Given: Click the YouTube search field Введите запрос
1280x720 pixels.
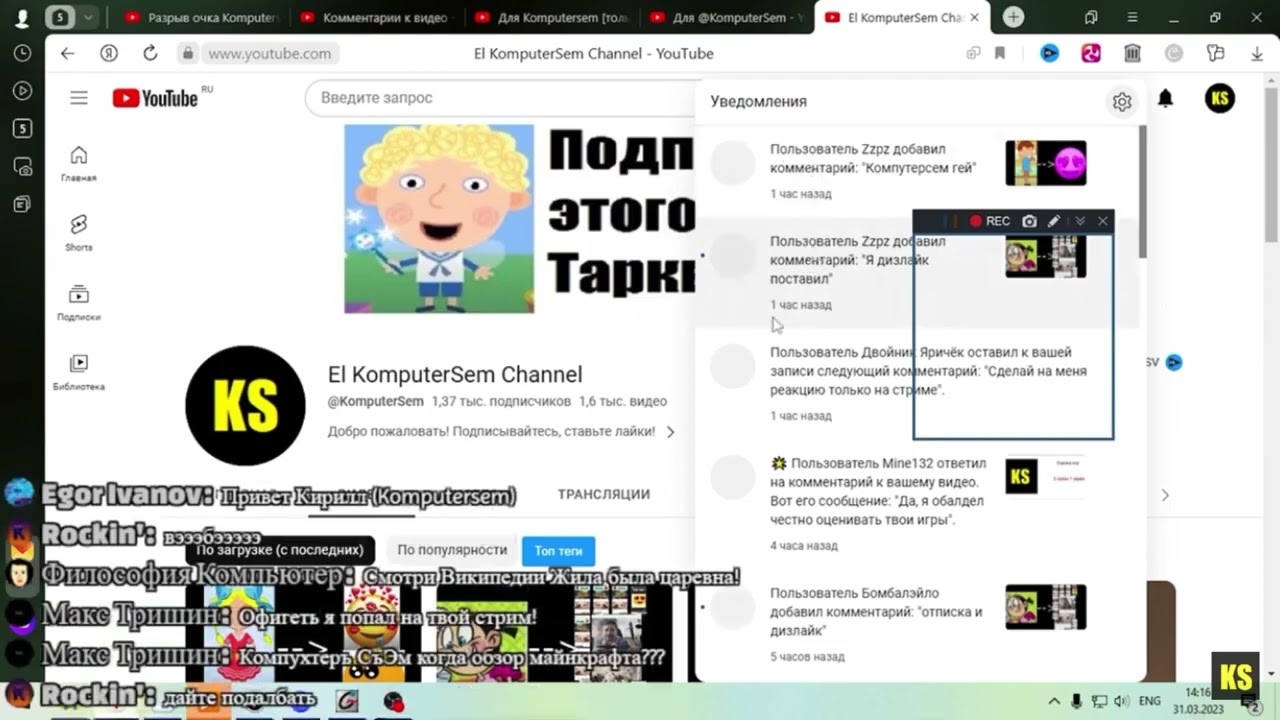Looking at the screenshot, I should pyautogui.click(x=500, y=98).
